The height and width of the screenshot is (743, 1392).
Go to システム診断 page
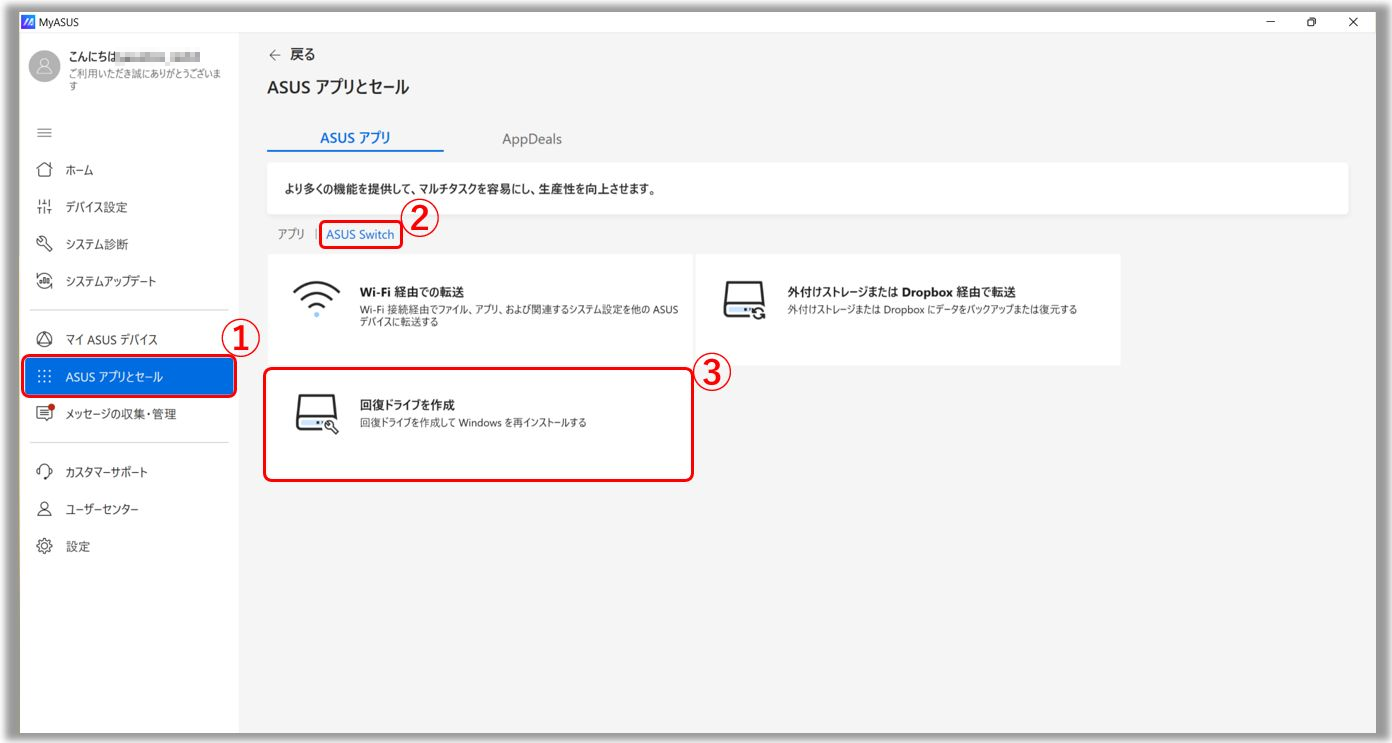pos(128,244)
